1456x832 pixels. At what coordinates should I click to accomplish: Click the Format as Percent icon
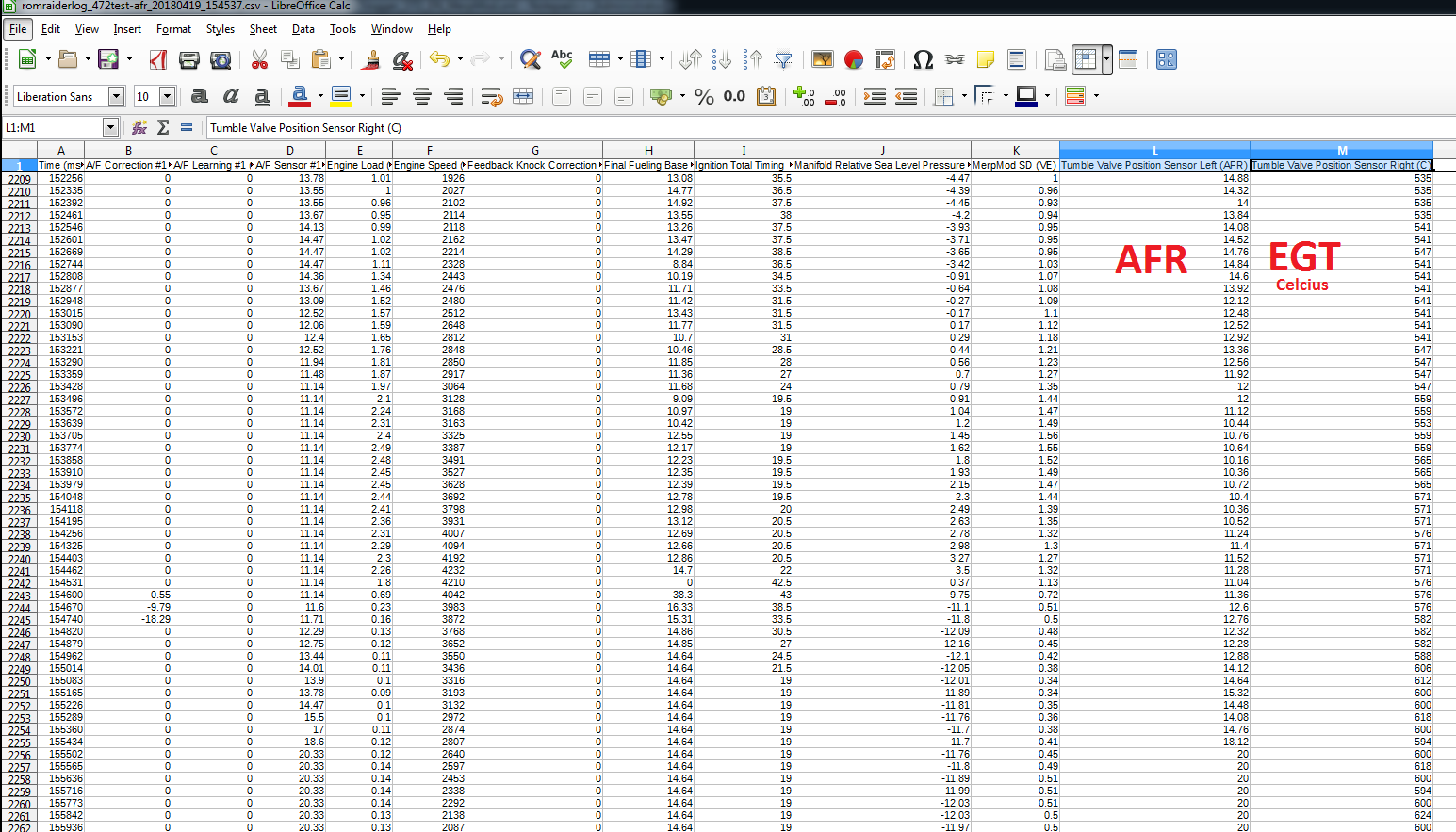click(703, 96)
